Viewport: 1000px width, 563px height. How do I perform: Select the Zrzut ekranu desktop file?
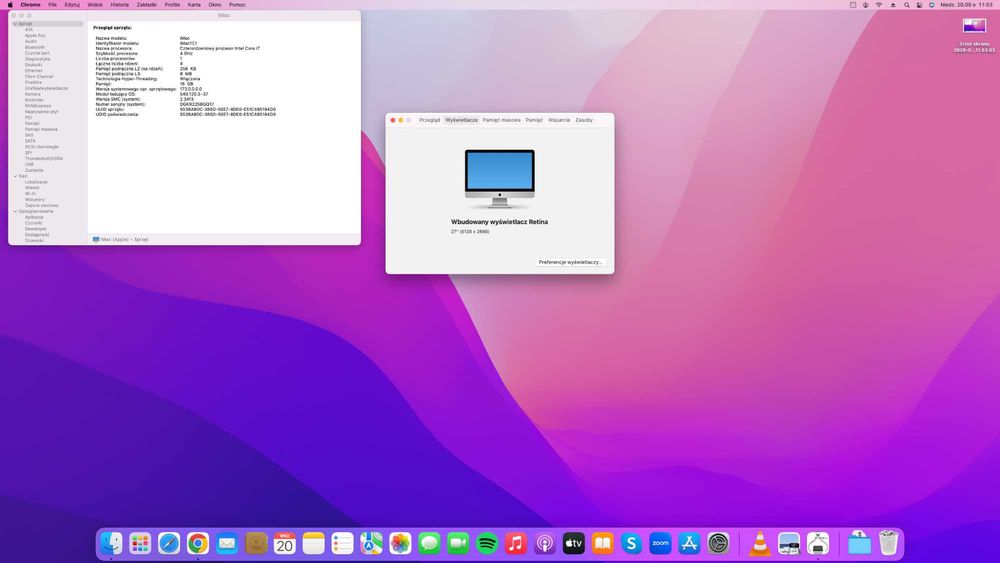pyautogui.click(x=974, y=33)
